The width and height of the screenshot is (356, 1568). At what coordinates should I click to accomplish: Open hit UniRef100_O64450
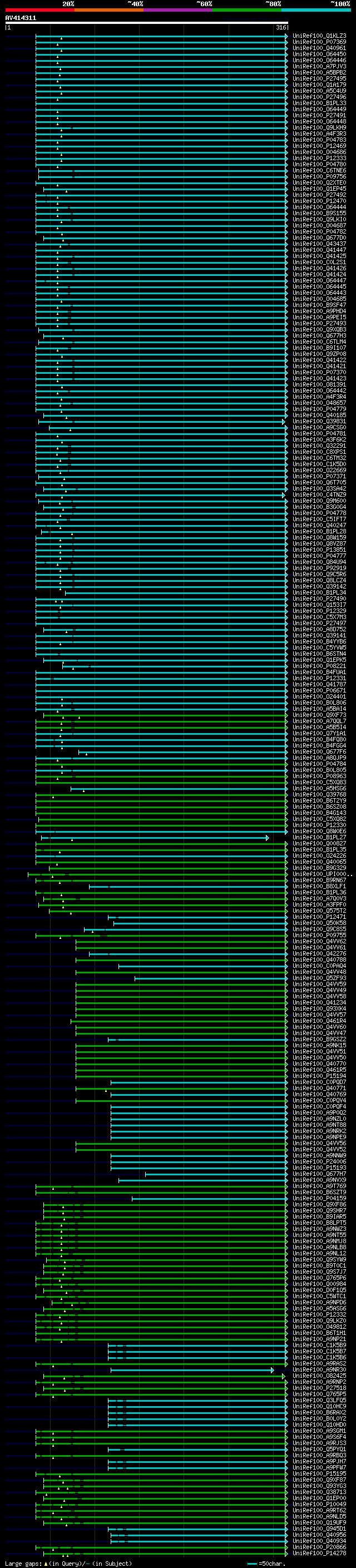(319, 54)
